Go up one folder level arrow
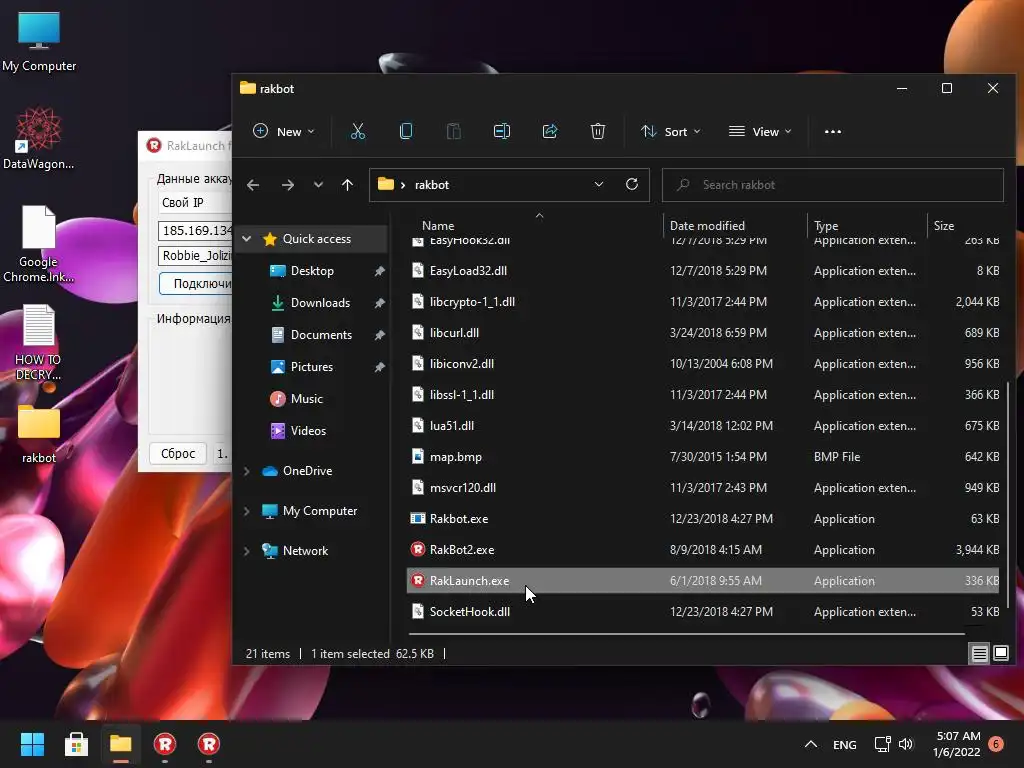 (x=347, y=185)
